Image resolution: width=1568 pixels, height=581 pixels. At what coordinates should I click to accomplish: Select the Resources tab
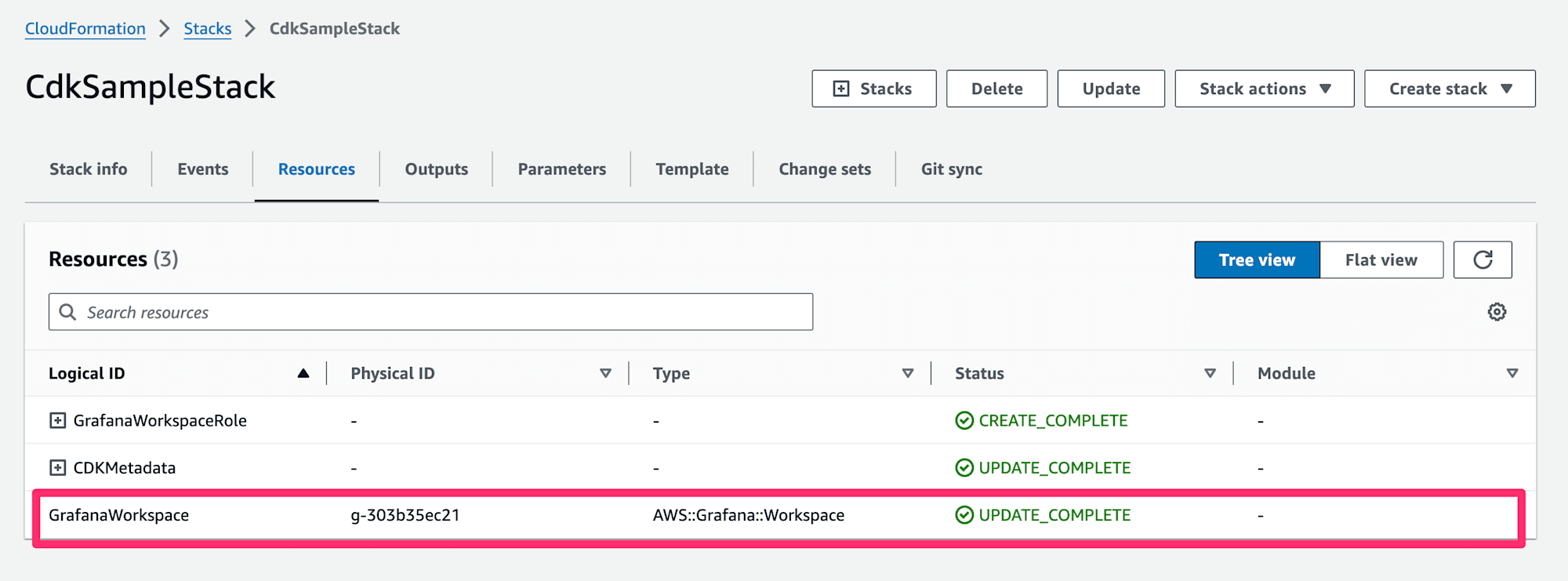[317, 169]
